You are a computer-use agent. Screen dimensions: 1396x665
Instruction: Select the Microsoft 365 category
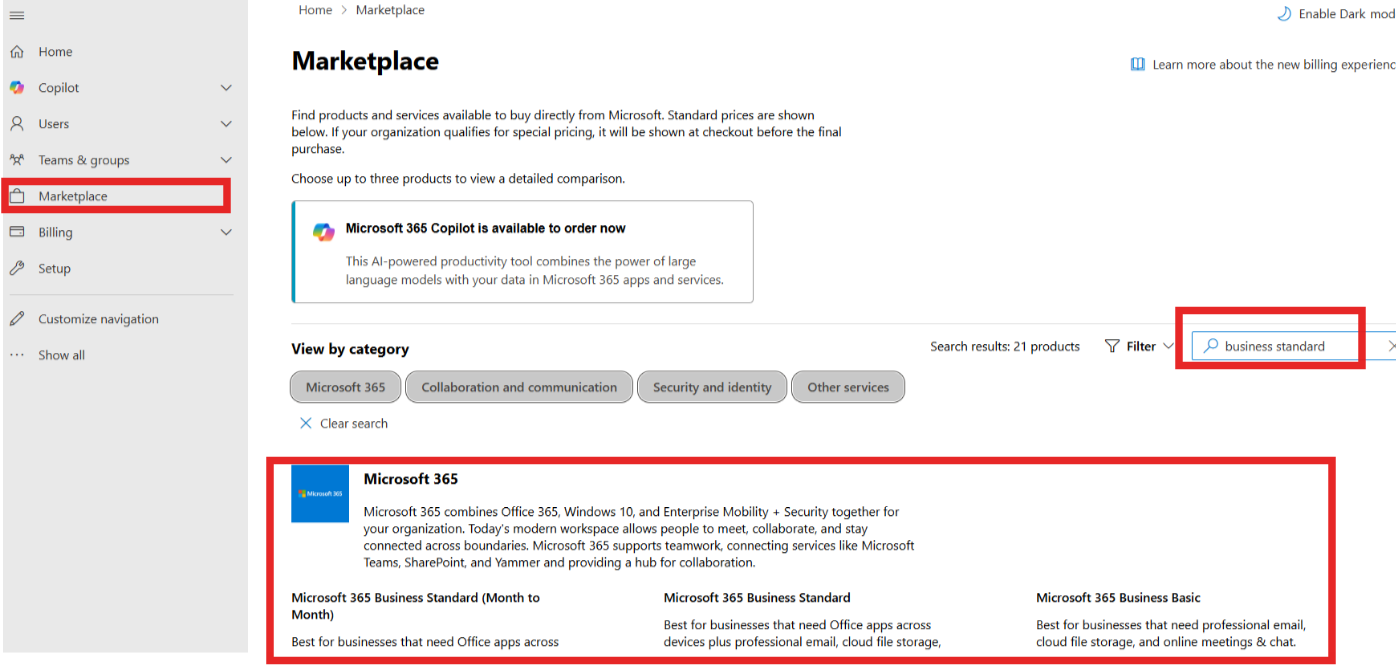346,387
